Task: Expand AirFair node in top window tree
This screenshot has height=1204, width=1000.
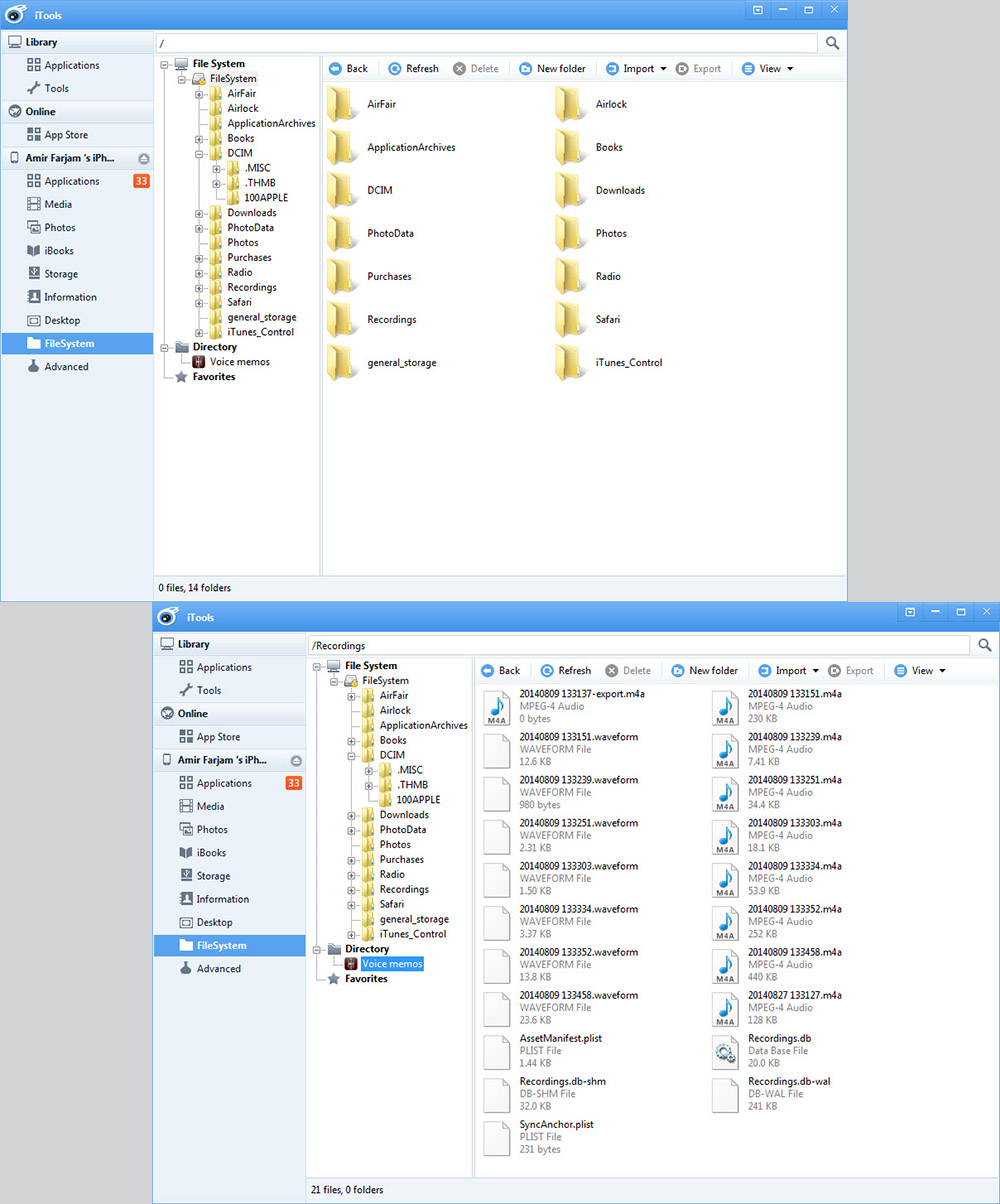Action: tap(200, 94)
